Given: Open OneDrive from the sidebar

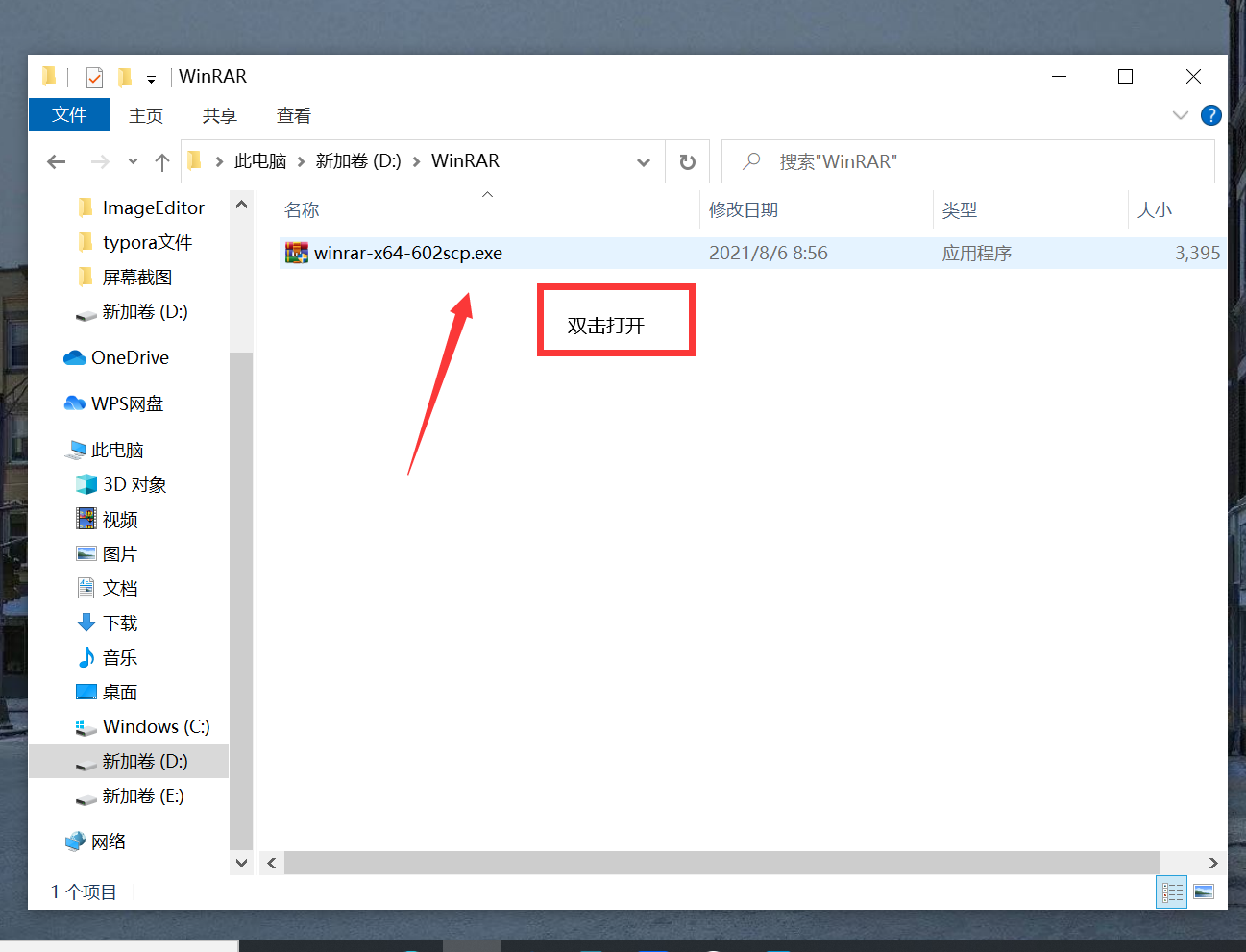Looking at the screenshot, I should (126, 357).
